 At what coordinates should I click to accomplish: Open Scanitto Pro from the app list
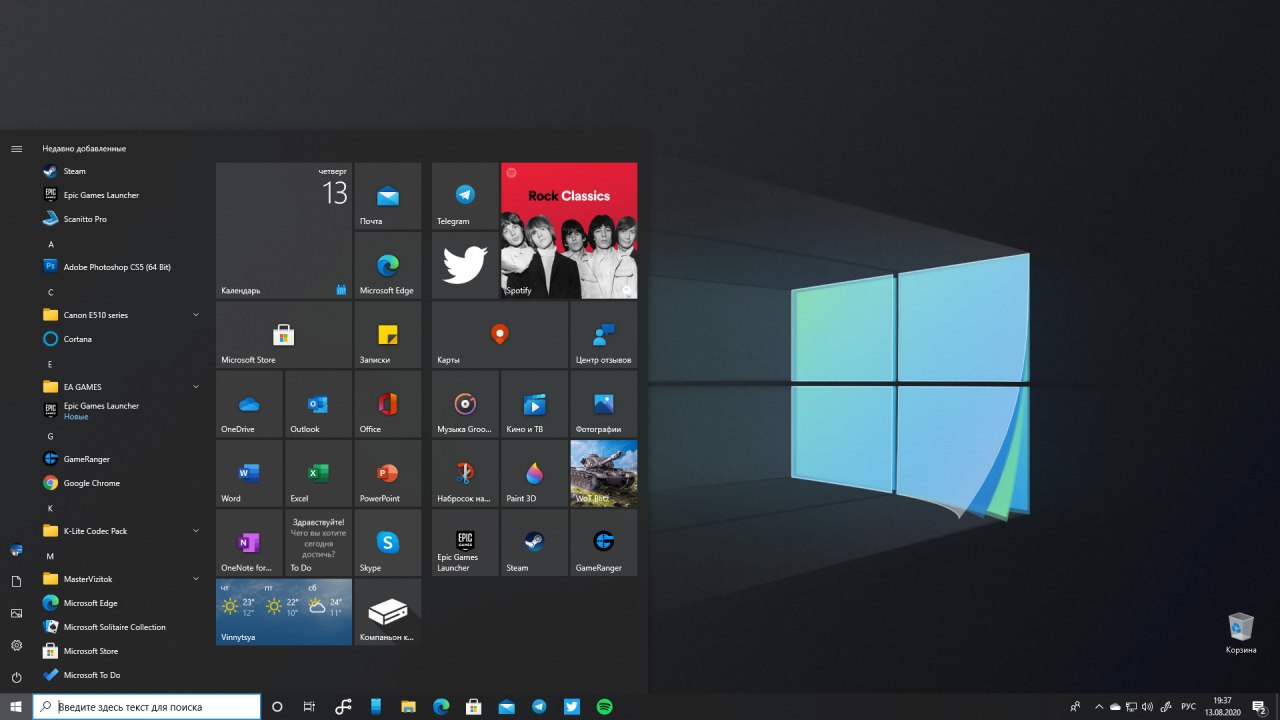120,219
